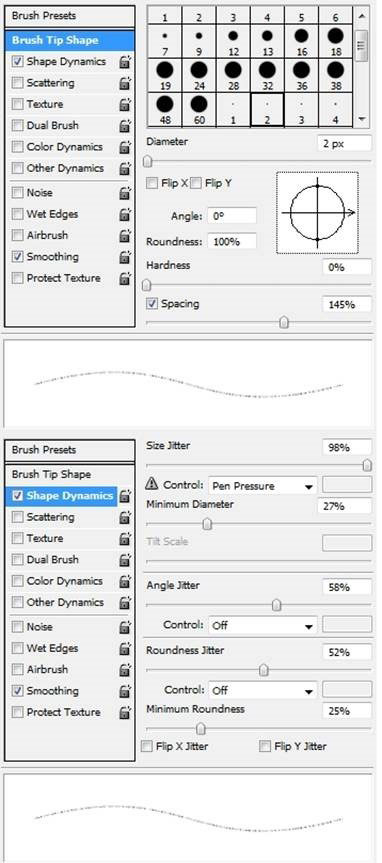The height and width of the screenshot is (863, 382).
Task: Toggle lock icon beside Dual Brush in lower panel
Action: click(125, 560)
